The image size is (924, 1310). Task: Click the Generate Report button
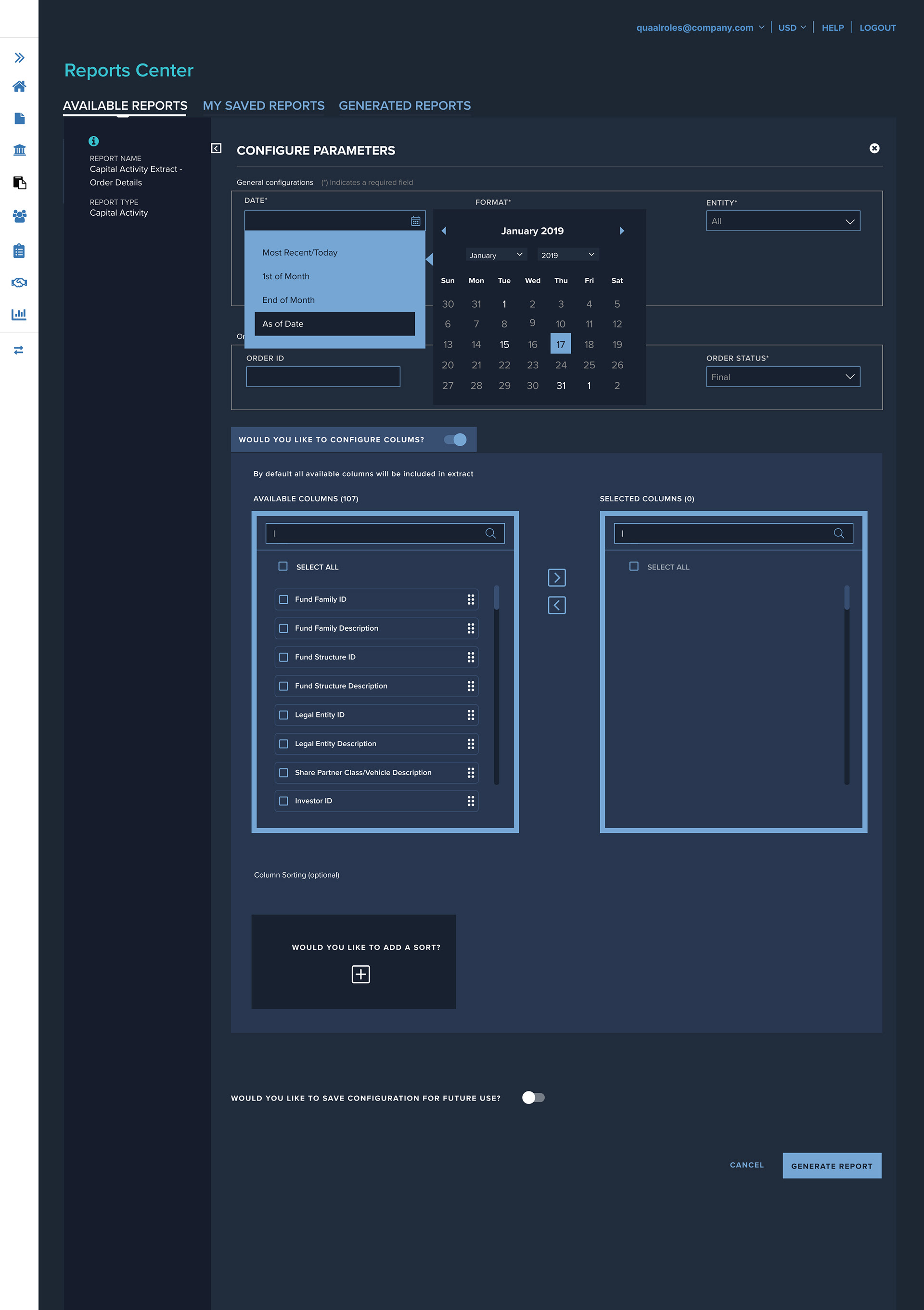[x=832, y=1166]
